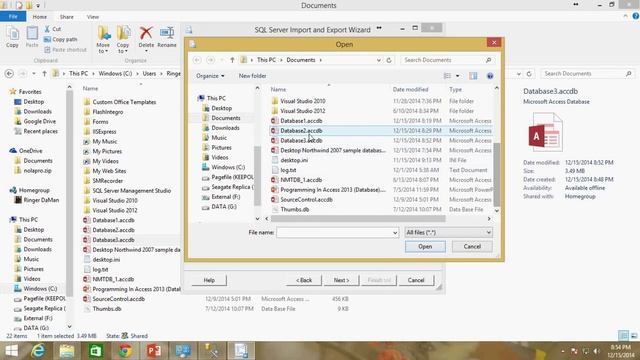This screenshot has height=360, width=640.
Task: Select Thumbs.db in Open dialog list
Action: [294, 209]
